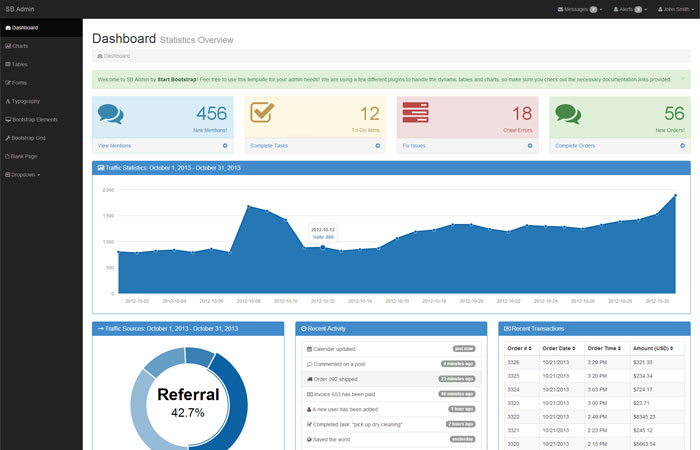Click arrow icon beside View Mentions
The width and height of the screenshot is (700, 450).
pos(225,146)
